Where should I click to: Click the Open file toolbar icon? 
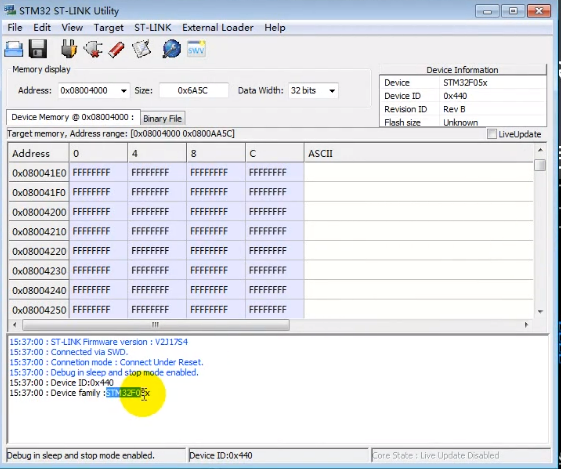tap(14, 49)
